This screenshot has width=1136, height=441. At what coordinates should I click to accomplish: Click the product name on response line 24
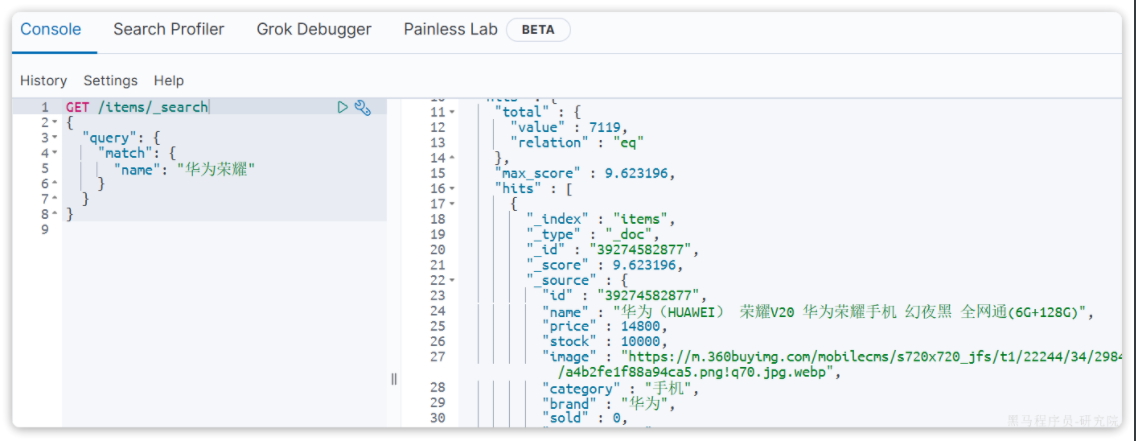(x=848, y=312)
